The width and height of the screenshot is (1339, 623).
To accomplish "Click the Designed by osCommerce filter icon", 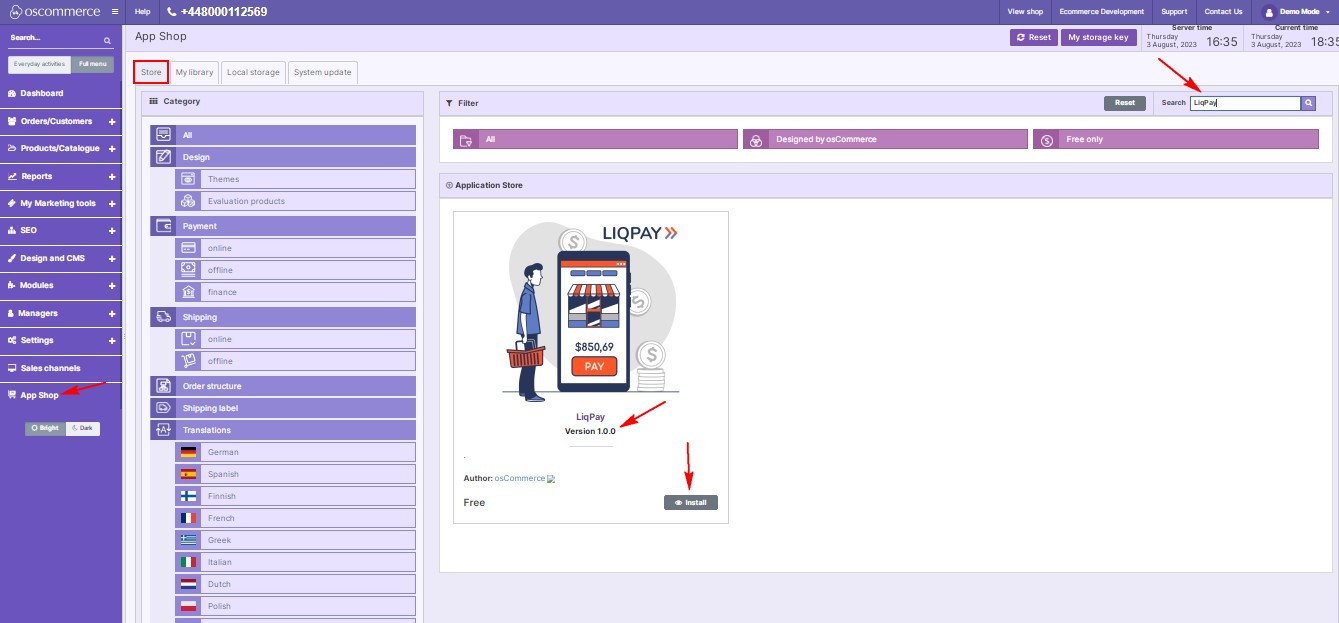I will point(756,140).
